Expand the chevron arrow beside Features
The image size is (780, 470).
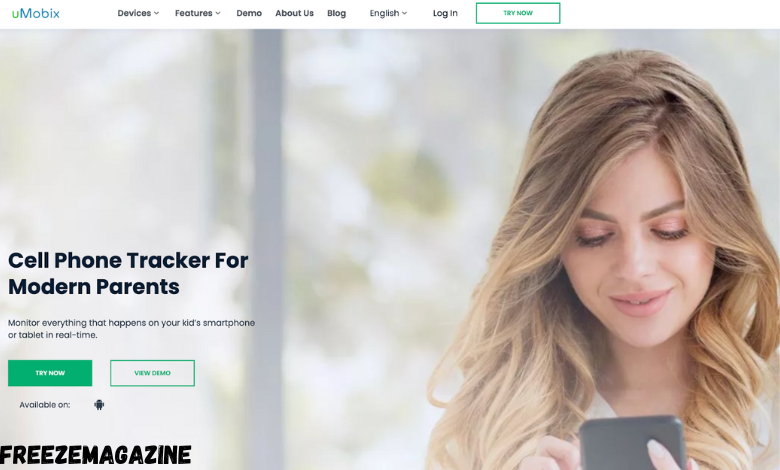click(218, 13)
